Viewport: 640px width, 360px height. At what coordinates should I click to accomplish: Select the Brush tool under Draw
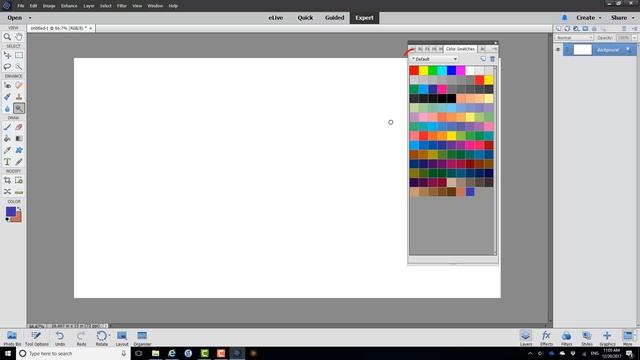[x=7, y=127]
